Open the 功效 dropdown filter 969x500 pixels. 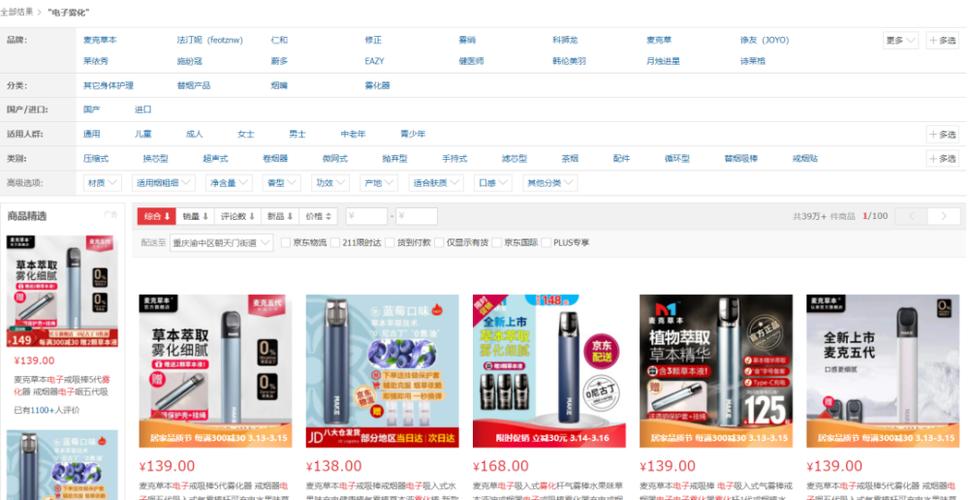click(330, 183)
